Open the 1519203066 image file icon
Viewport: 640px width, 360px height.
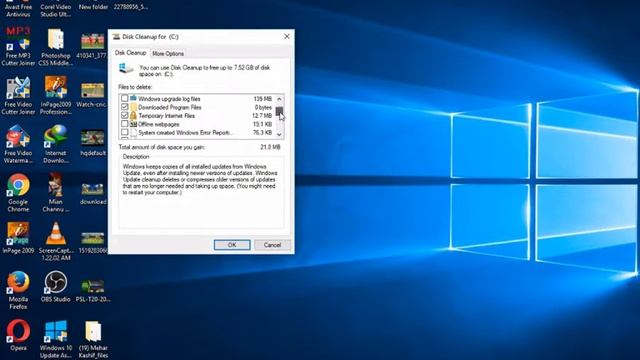coord(93,242)
